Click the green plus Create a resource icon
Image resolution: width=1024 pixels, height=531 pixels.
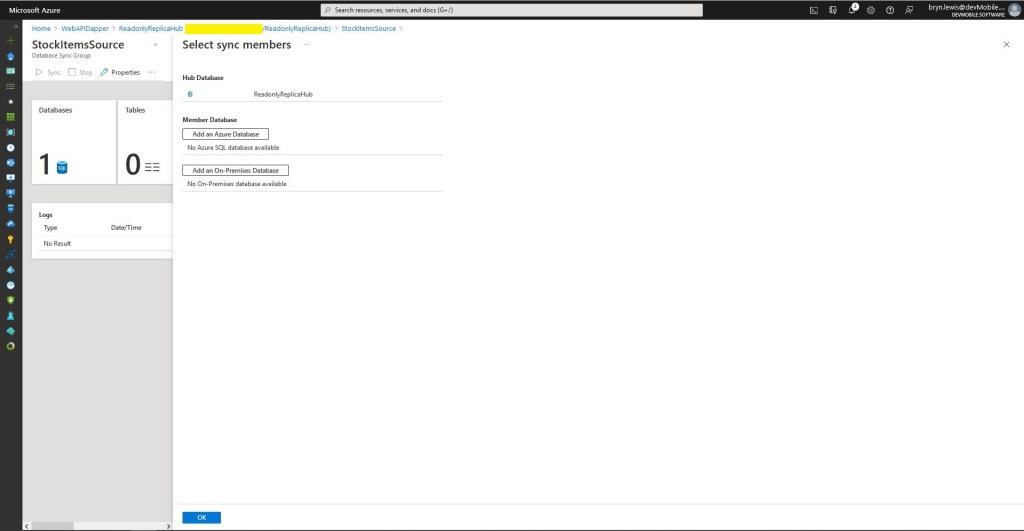click(11, 40)
